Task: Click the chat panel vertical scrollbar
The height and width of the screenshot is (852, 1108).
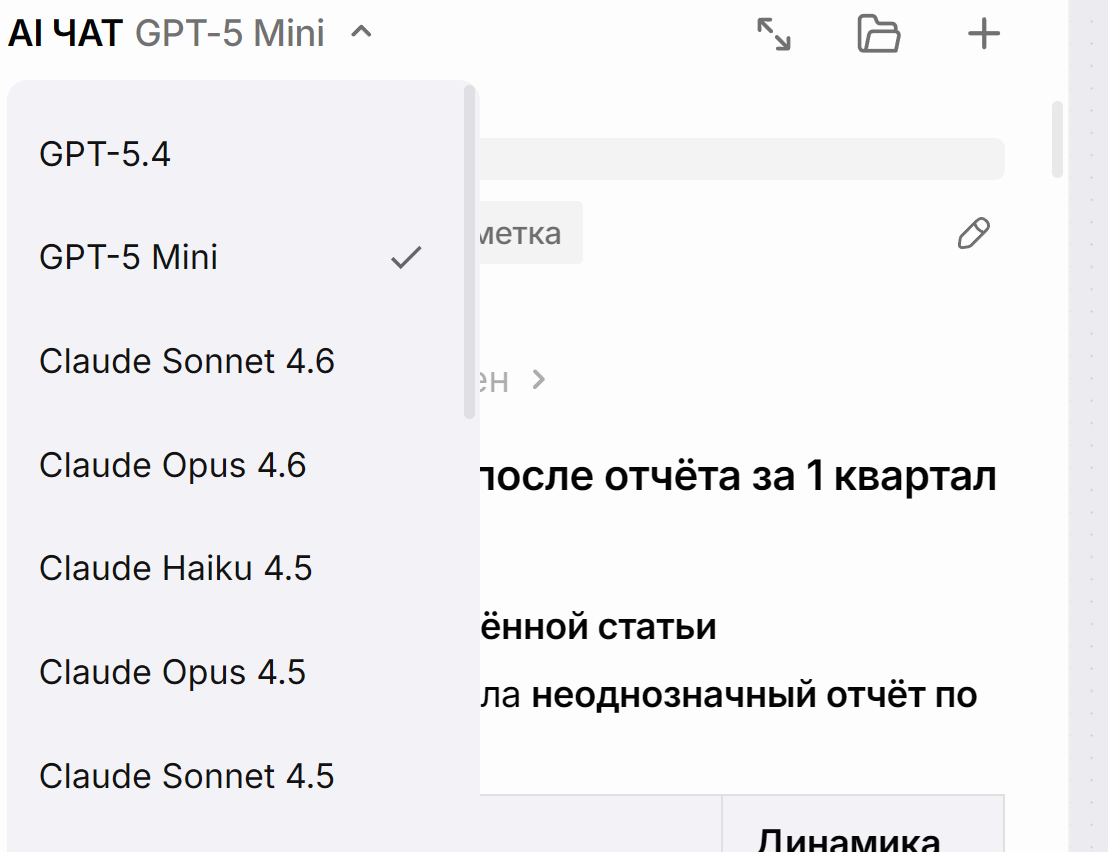Action: 1057,139
